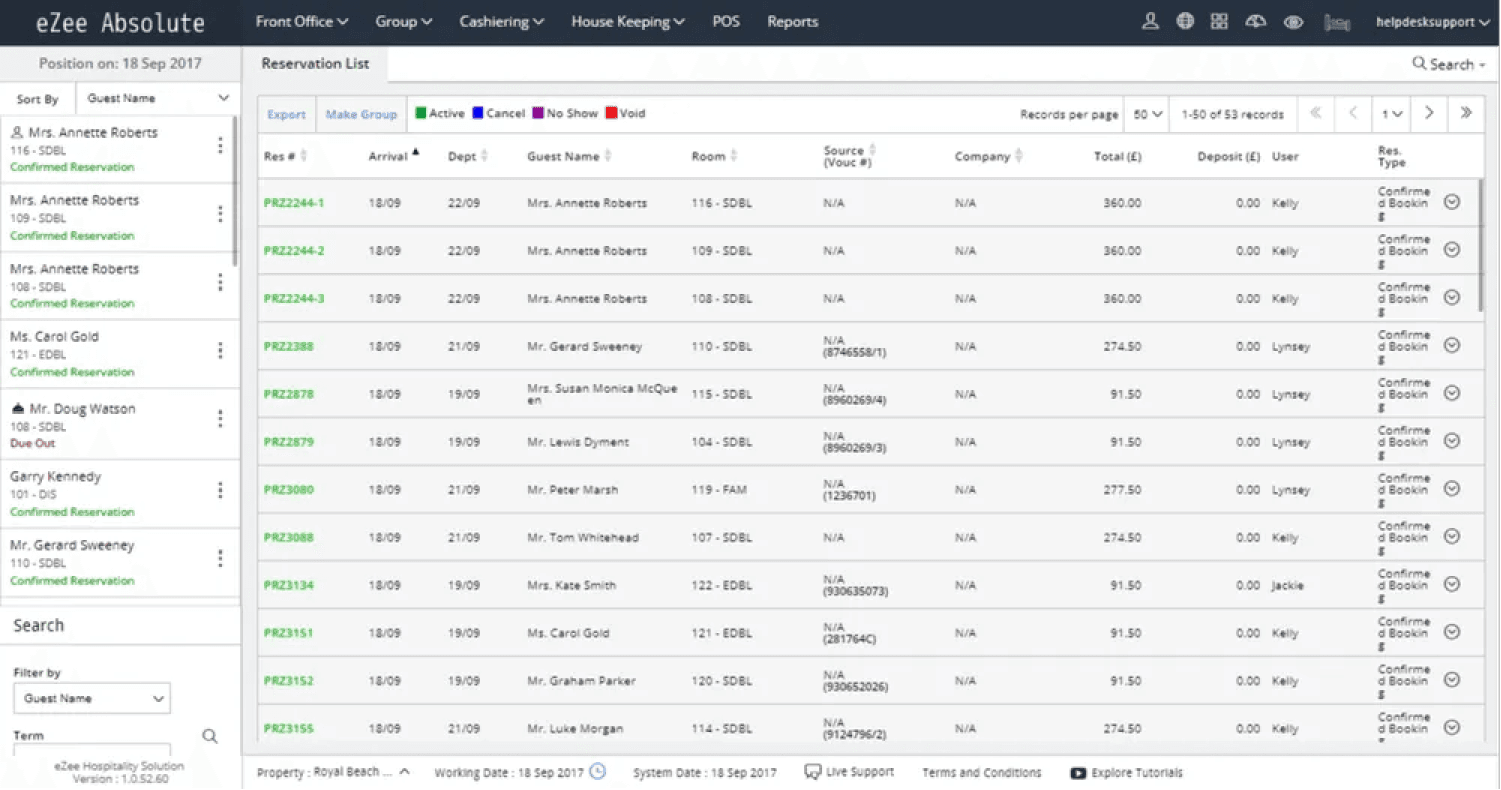Screen dimensions: 1501x790
Task: Click the Export button
Action: click(286, 114)
